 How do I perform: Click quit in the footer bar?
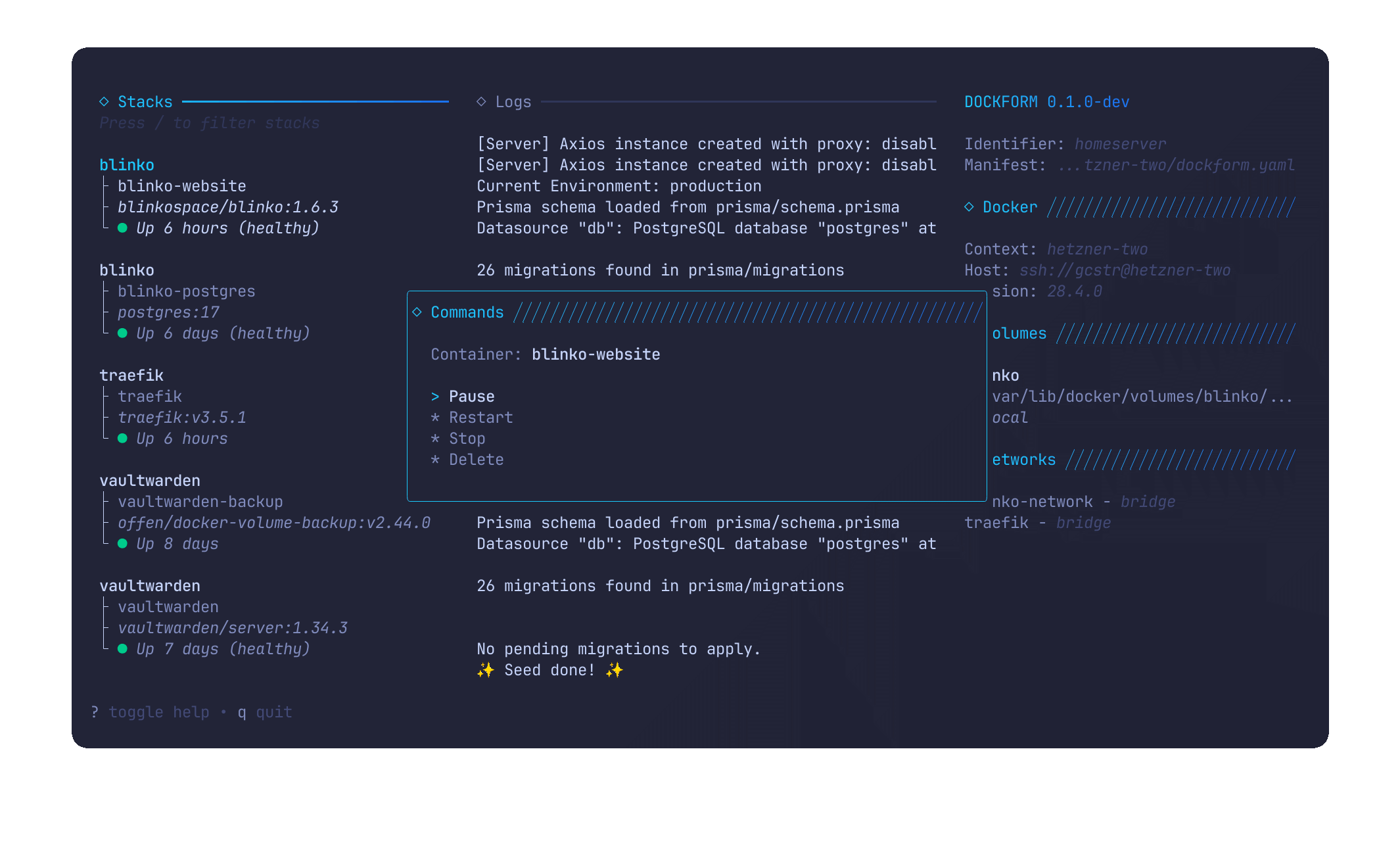[x=273, y=712]
